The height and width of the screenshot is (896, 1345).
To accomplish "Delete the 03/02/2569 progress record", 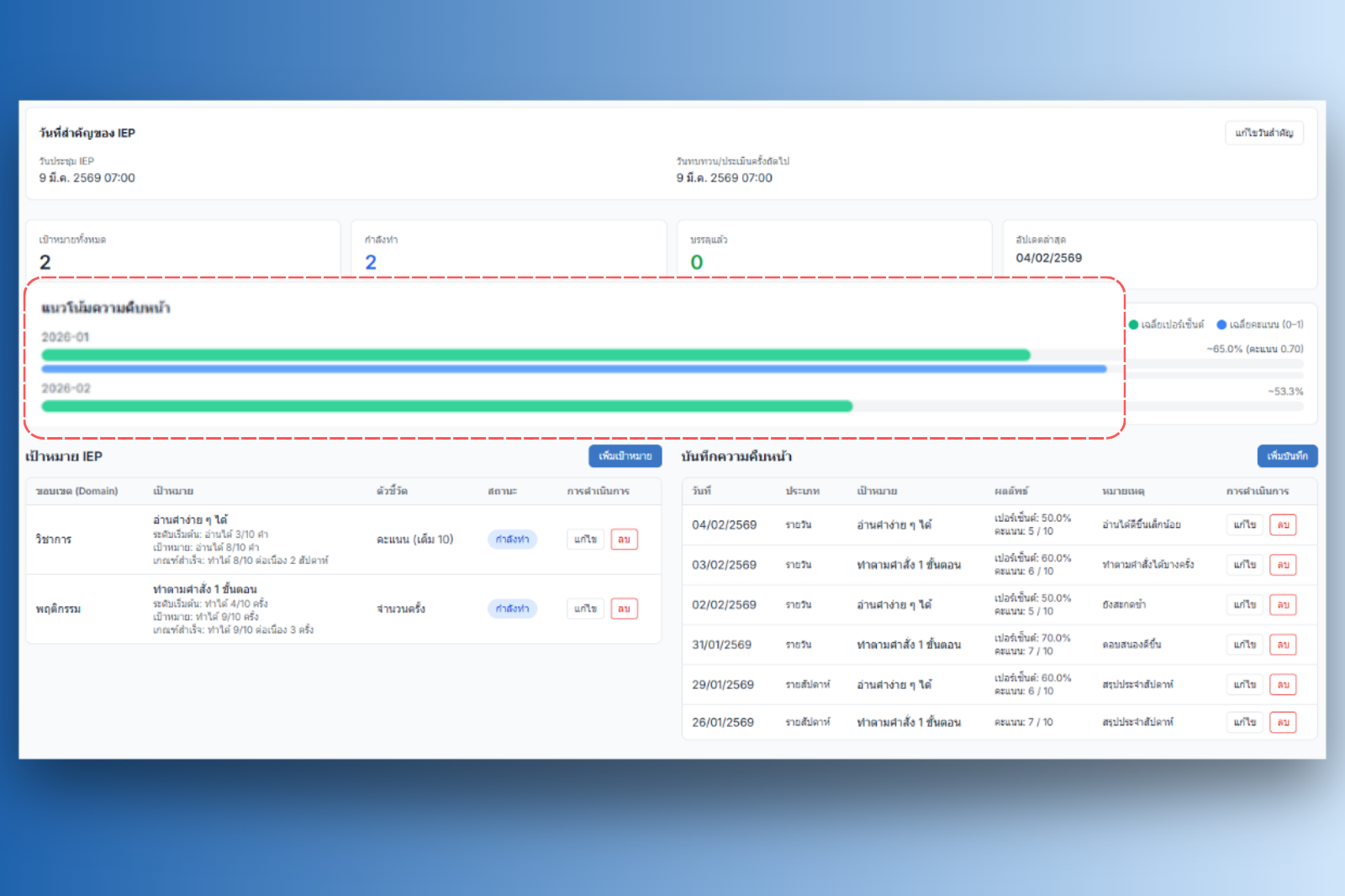I will pos(1283,565).
